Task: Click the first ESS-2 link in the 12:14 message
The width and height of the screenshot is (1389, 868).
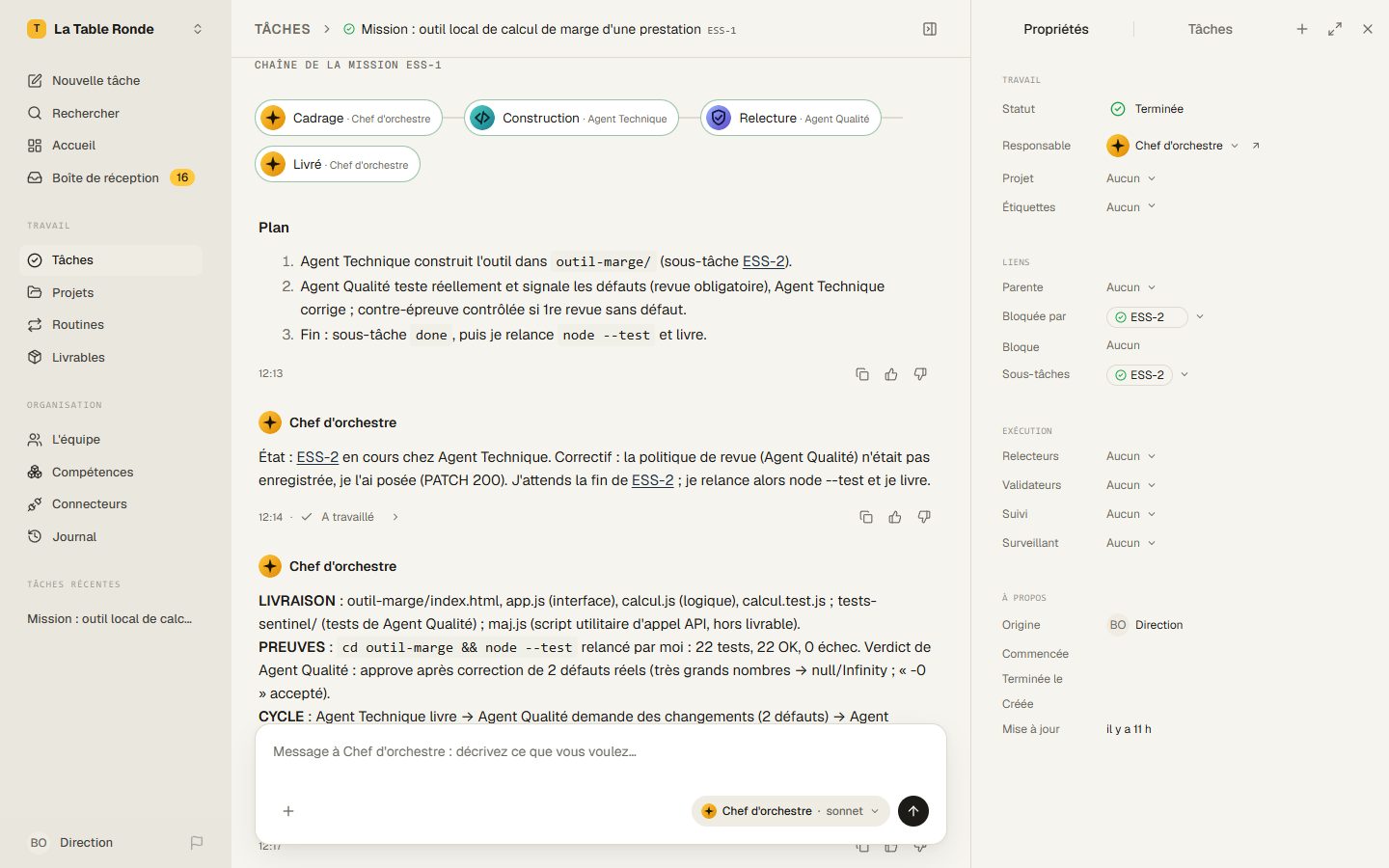Action: click(x=317, y=457)
